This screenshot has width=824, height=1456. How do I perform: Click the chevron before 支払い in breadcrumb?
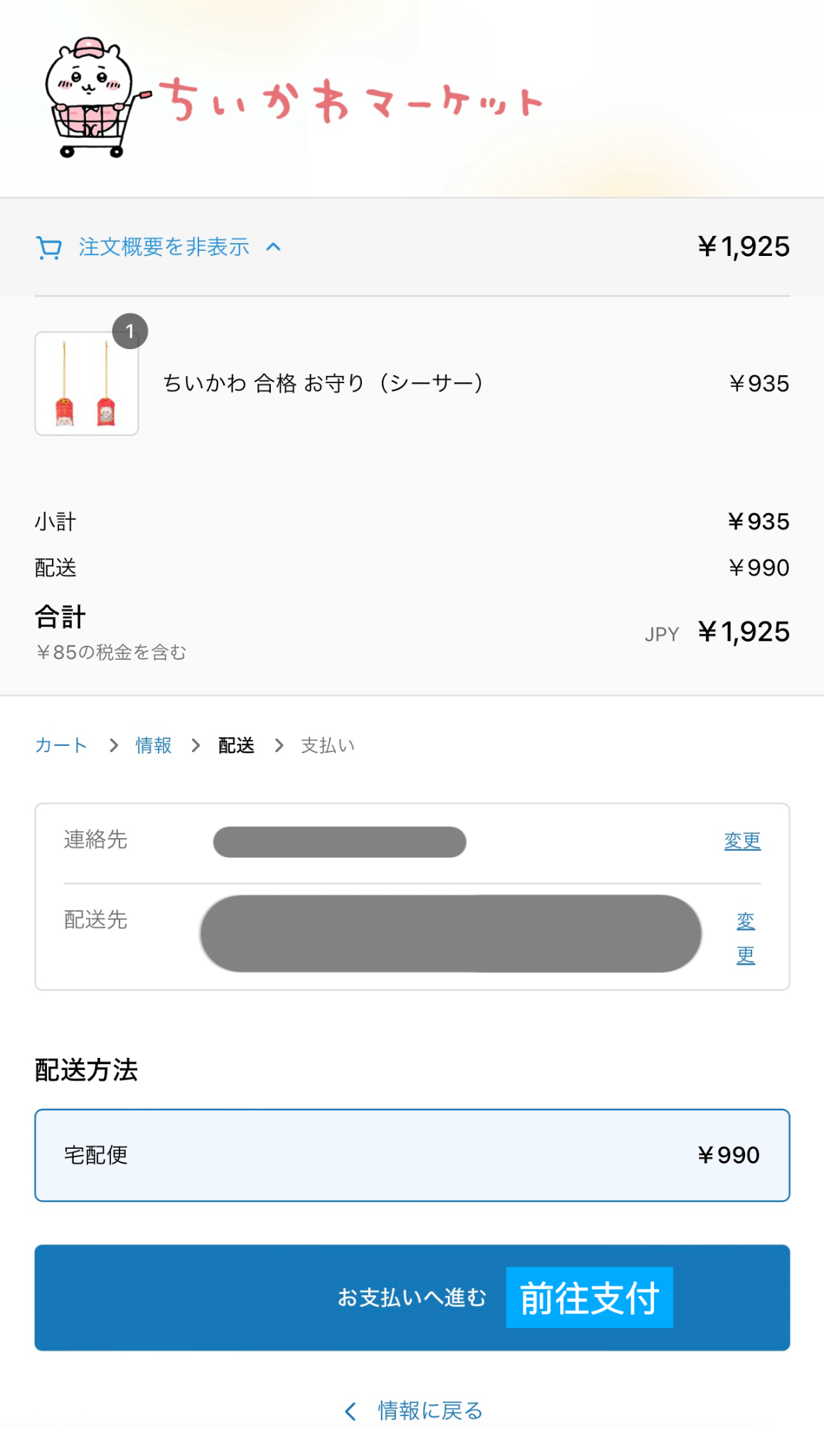279,745
